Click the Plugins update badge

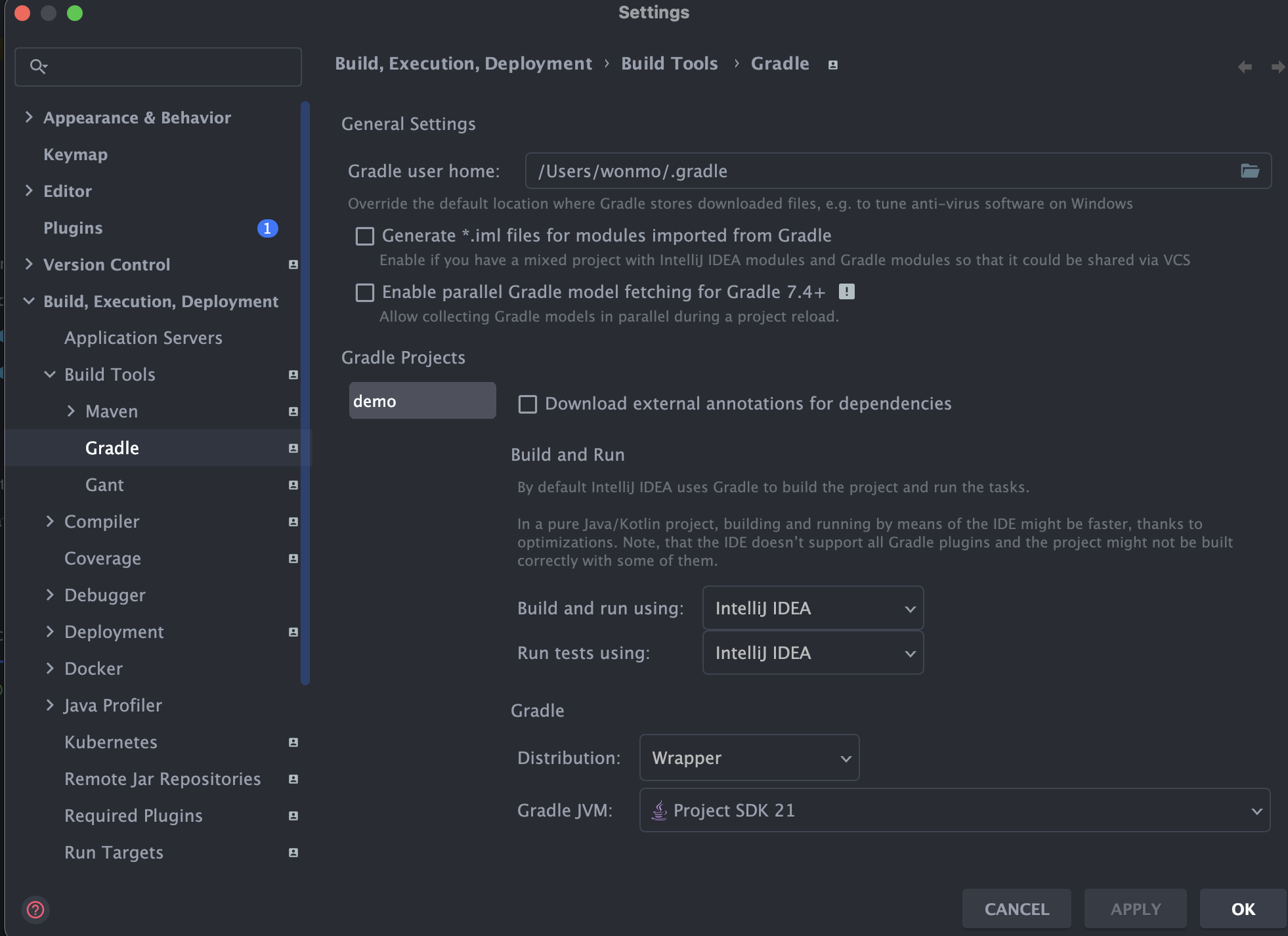pyautogui.click(x=267, y=228)
